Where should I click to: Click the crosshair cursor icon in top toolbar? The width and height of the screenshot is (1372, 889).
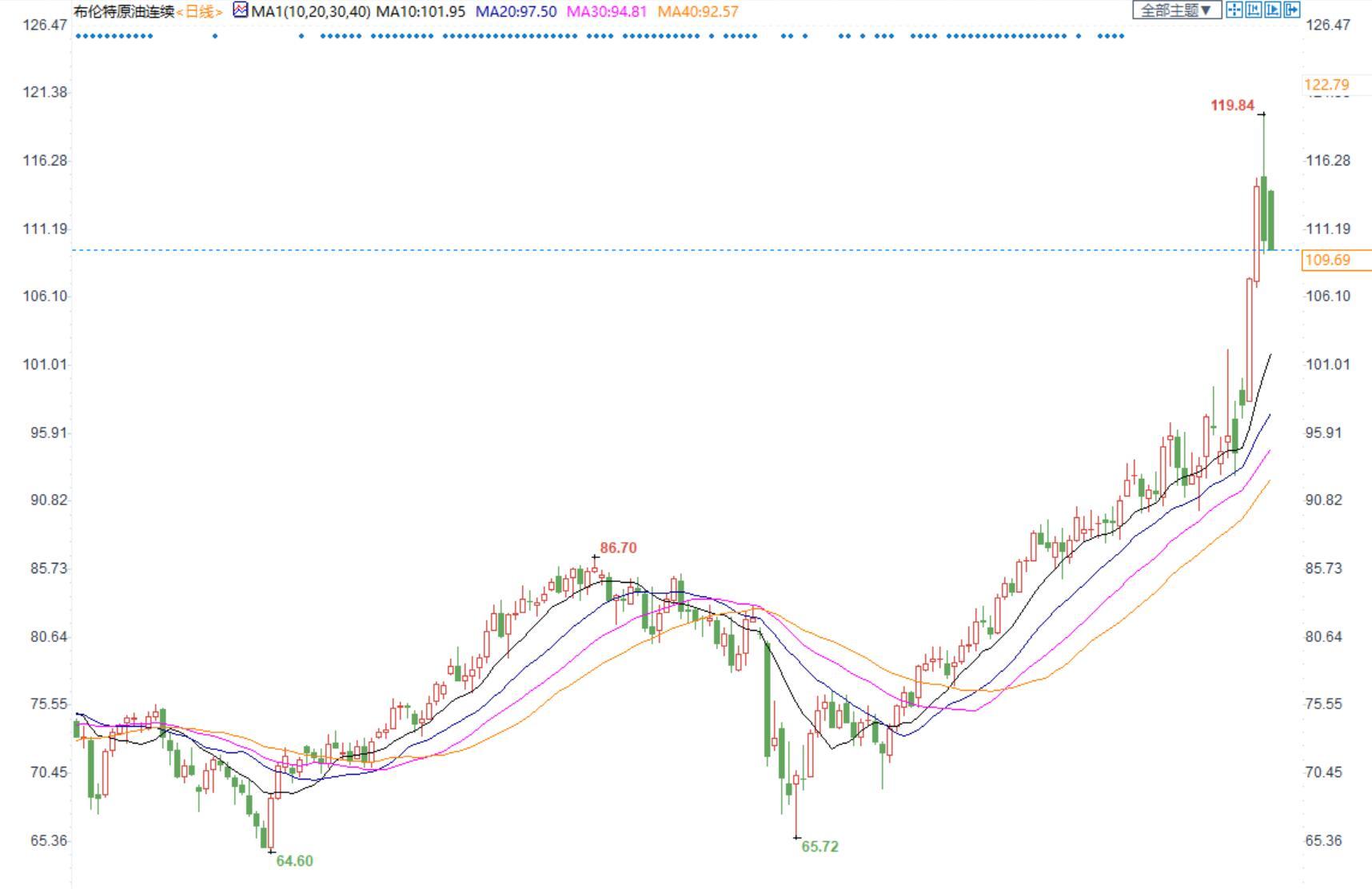[1234, 10]
